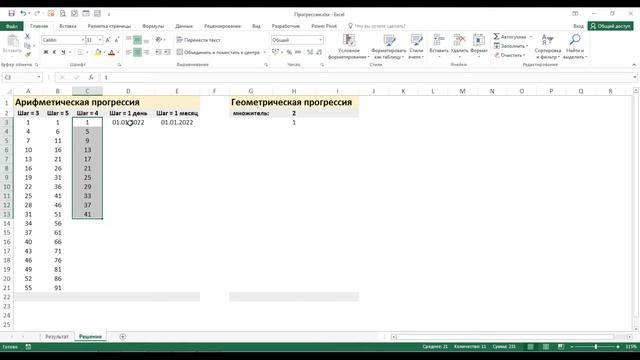
Task: Click the Paste (Вставить) clipboard icon
Action: 12,41
